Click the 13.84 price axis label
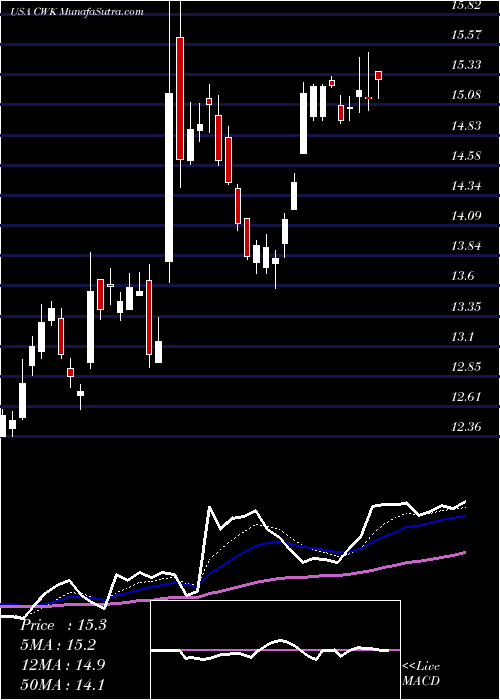Screen dimensions: 500x700 [x=466, y=246]
